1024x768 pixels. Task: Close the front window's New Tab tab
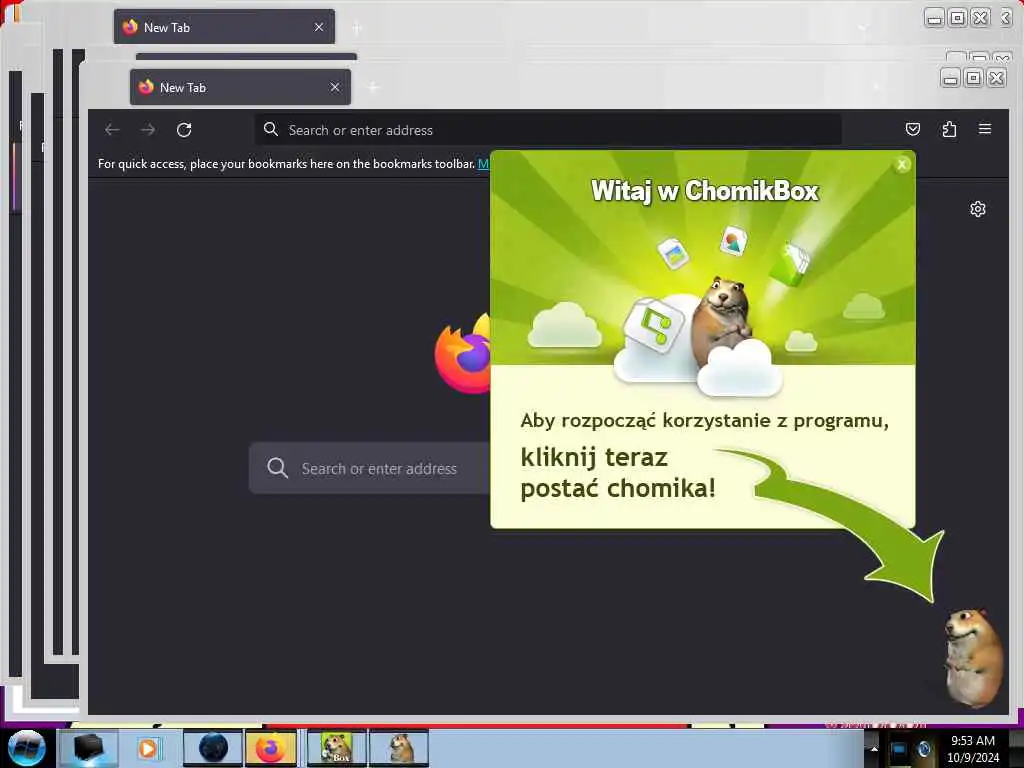click(335, 88)
